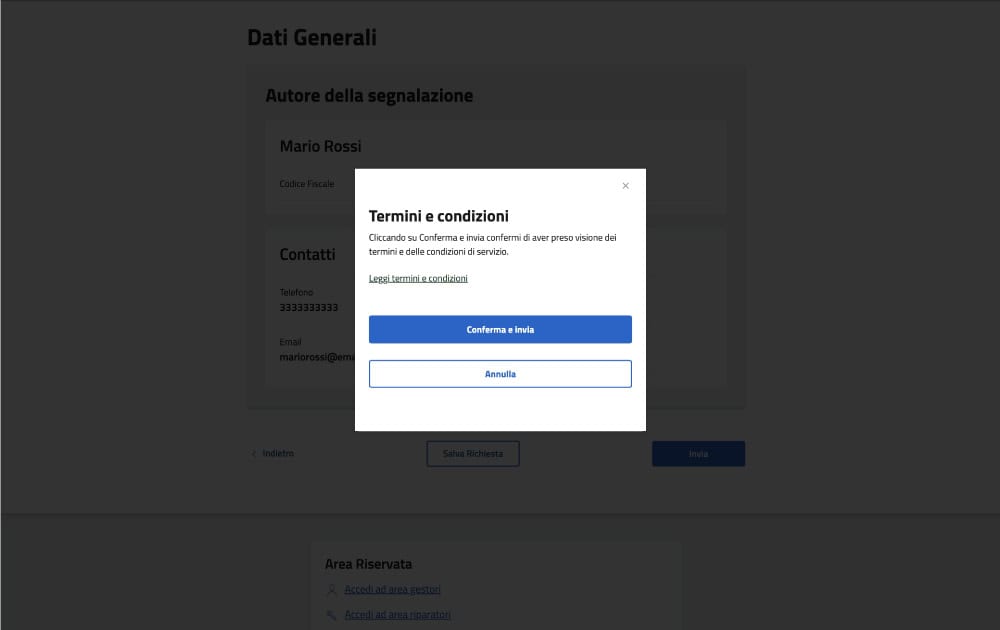The image size is (1000, 630).
Task: Open the Accedi ad area riparatori link
Action: [397, 615]
